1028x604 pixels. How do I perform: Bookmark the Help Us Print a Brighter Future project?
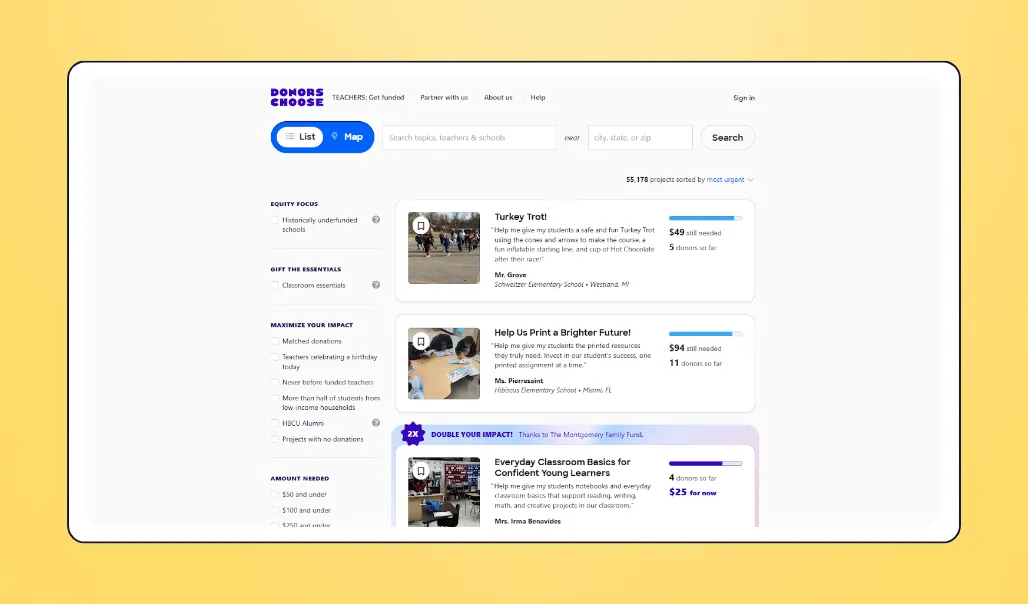pyautogui.click(x=420, y=343)
